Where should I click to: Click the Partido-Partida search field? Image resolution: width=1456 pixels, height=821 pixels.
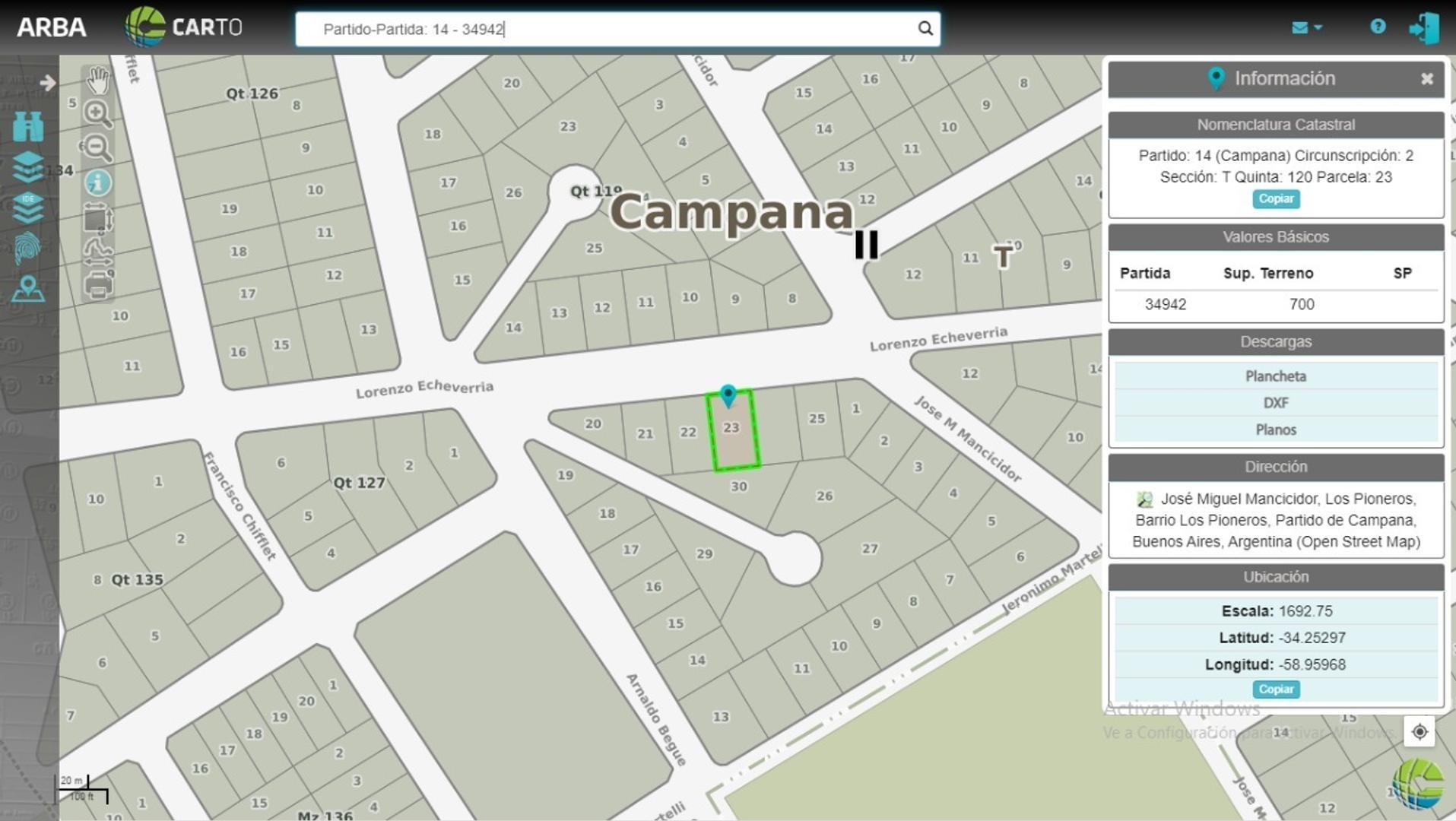(608, 30)
